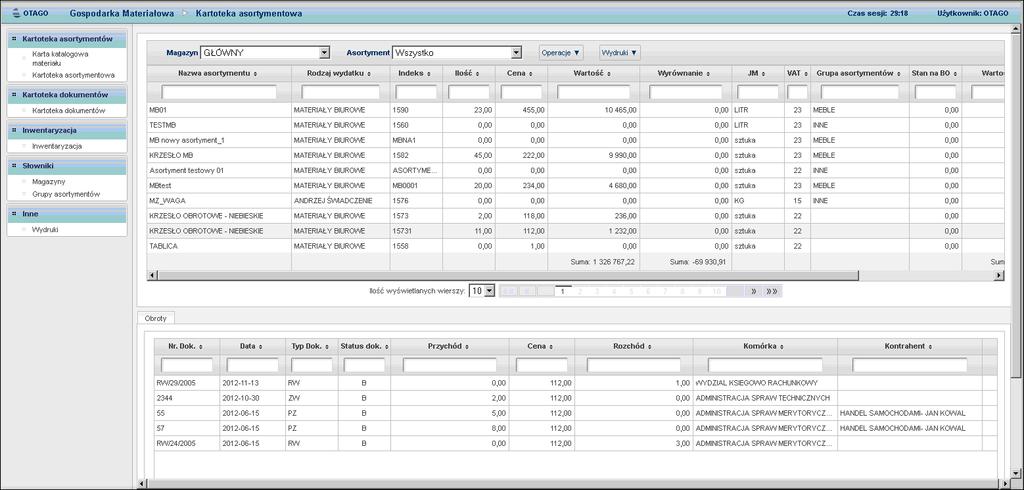Sort by Status dok. column
Screen dimensions: 1024x490
pos(364,346)
